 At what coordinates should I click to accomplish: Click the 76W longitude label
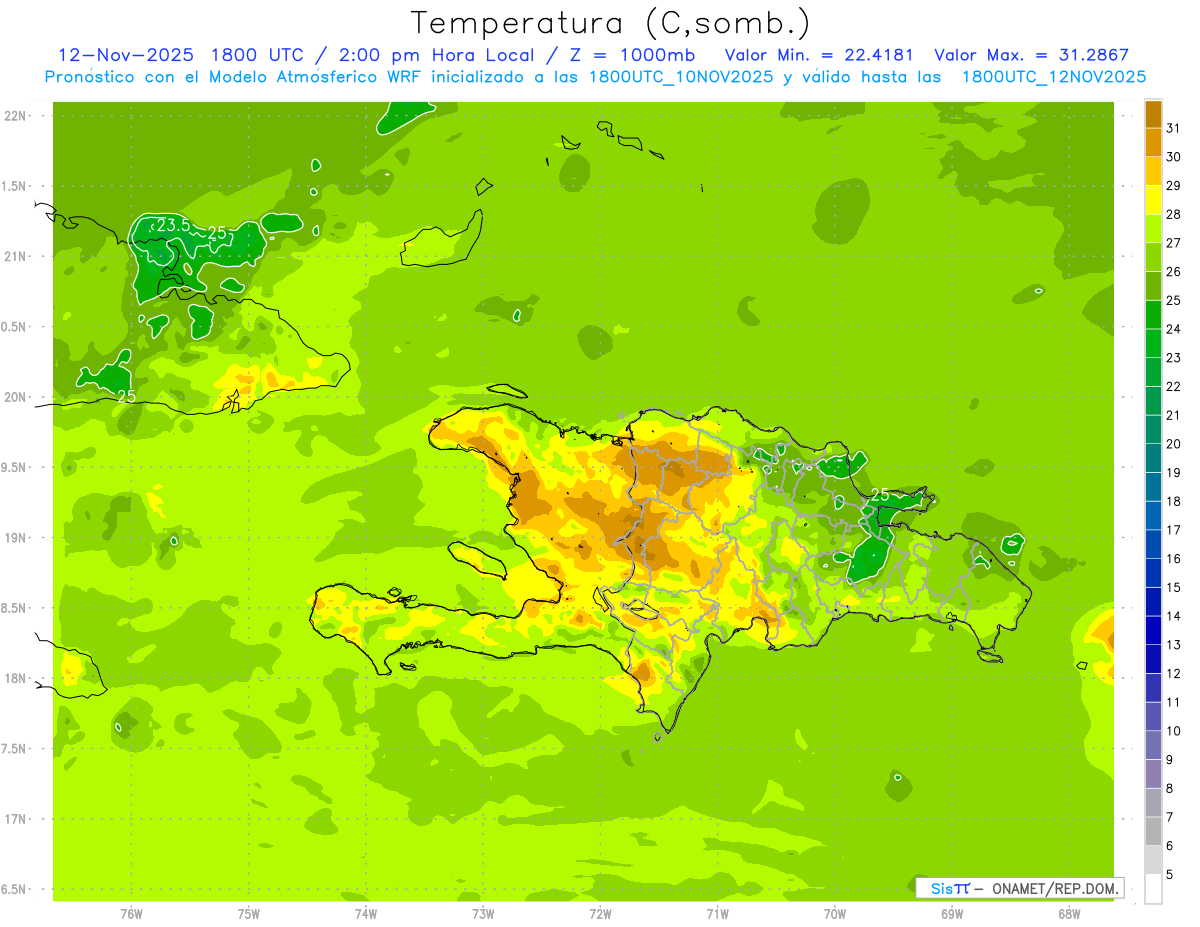131,914
